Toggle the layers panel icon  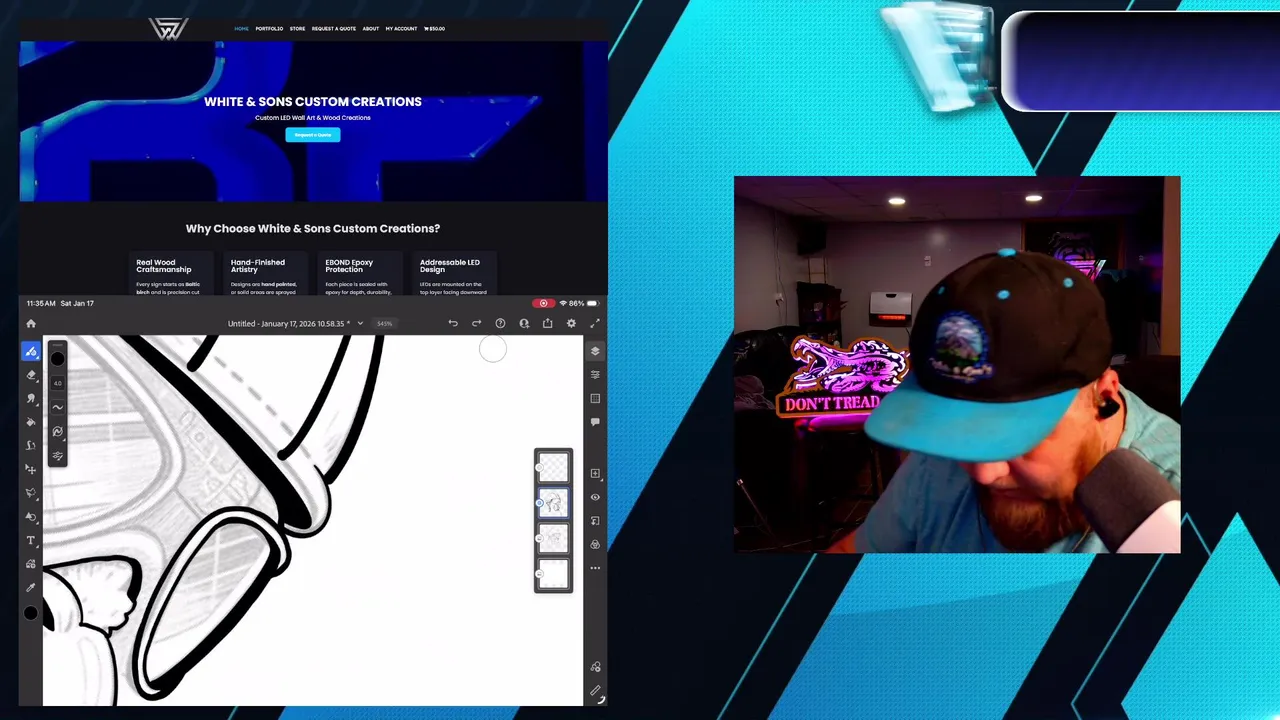click(595, 351)
